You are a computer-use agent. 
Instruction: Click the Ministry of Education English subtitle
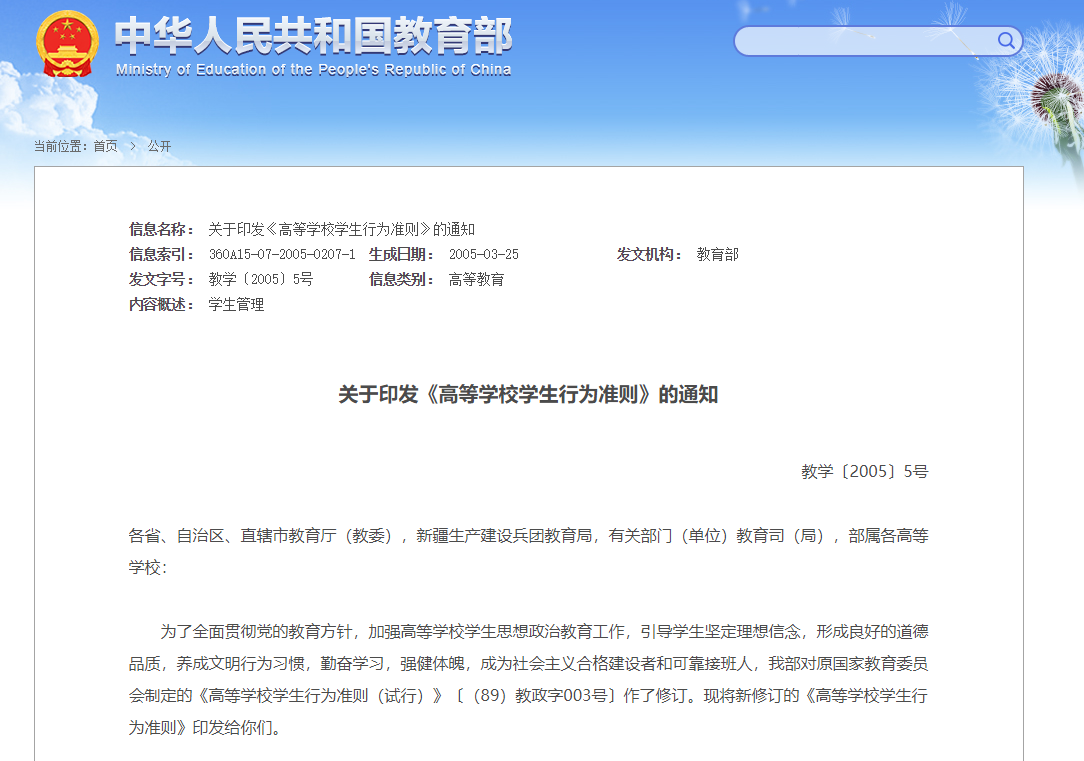pyautogui.click(x=313, y=70)
